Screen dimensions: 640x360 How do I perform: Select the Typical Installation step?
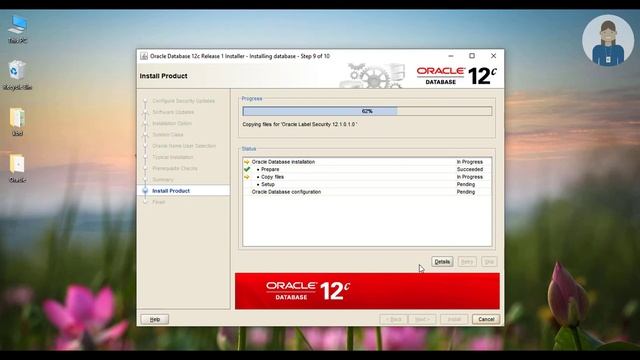click(x=173, y=157)
